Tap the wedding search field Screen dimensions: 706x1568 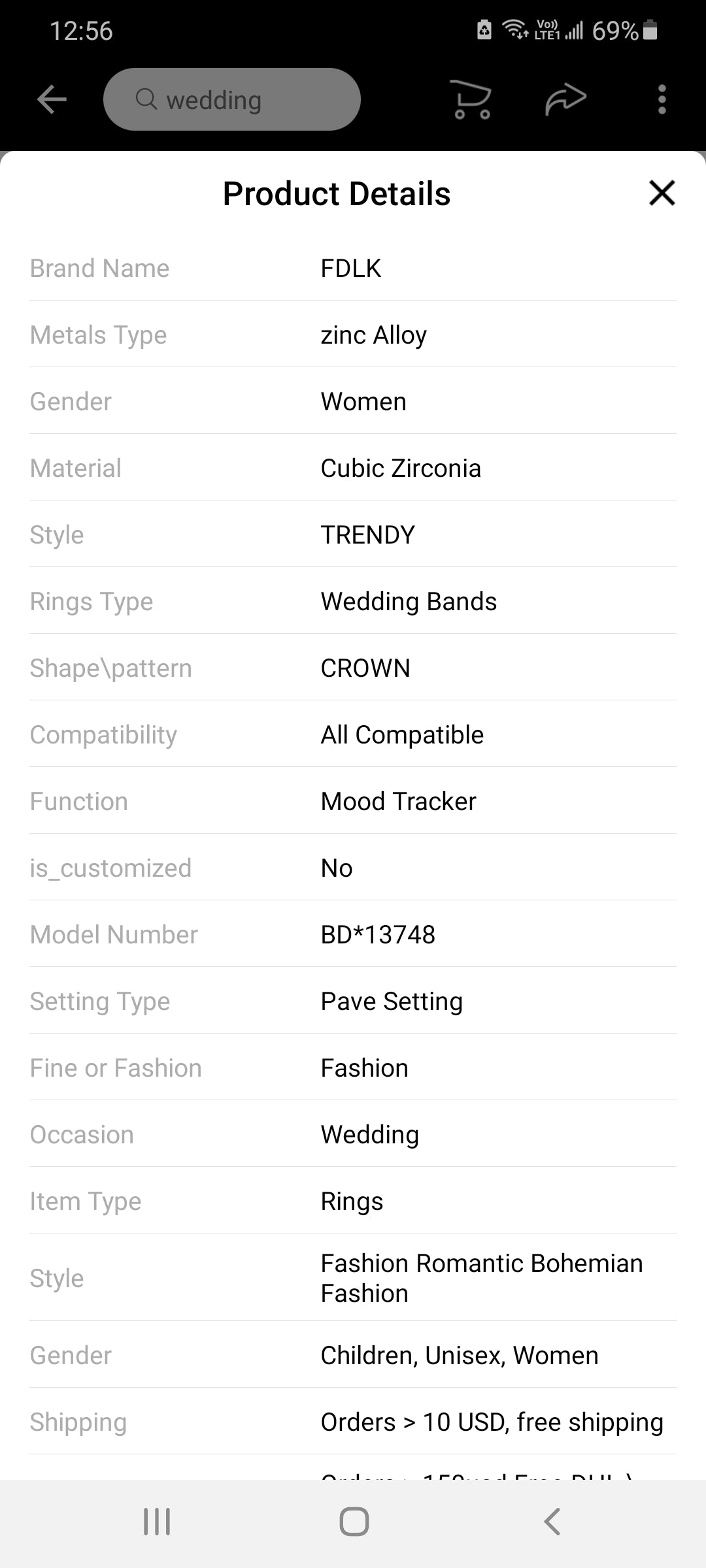[232, 100]
